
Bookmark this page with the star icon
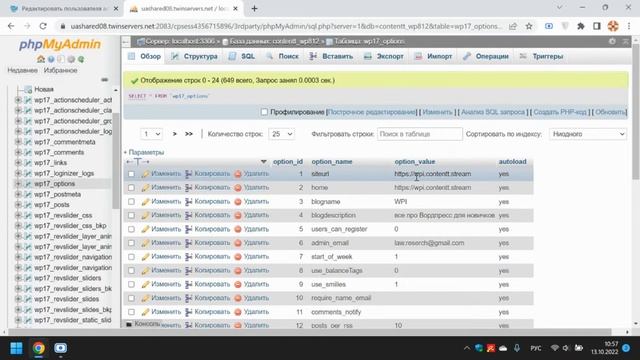click(529, 26)
